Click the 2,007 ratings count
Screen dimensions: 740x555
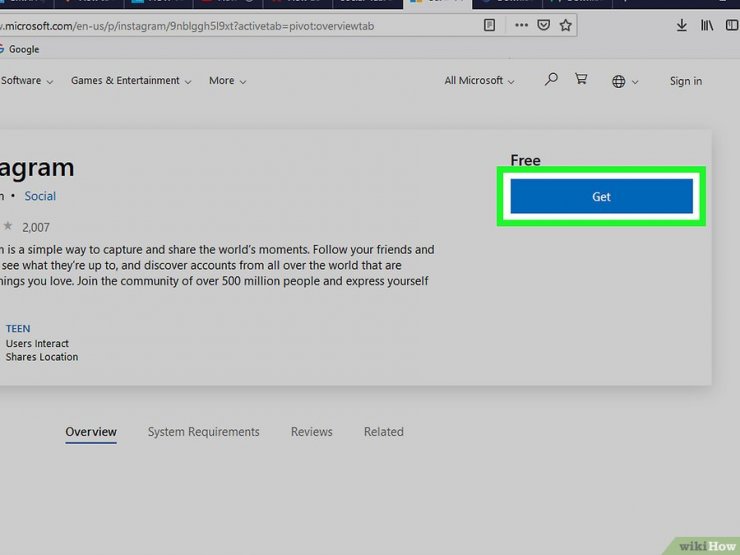(x=36, y=227)
